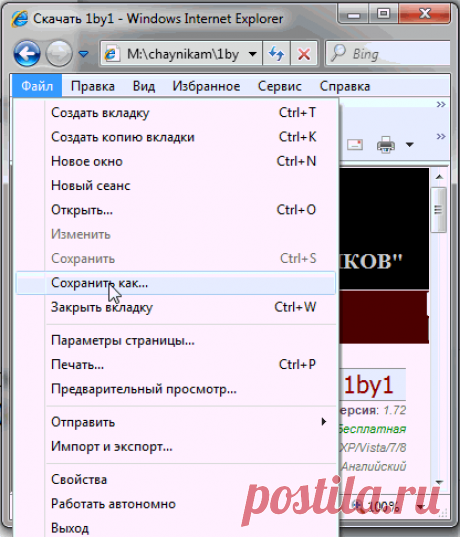Image resolution: width=460 pixels, height=537 pixels.
Task: Expand the command bar chevron overflow
Action: [441, 137]
